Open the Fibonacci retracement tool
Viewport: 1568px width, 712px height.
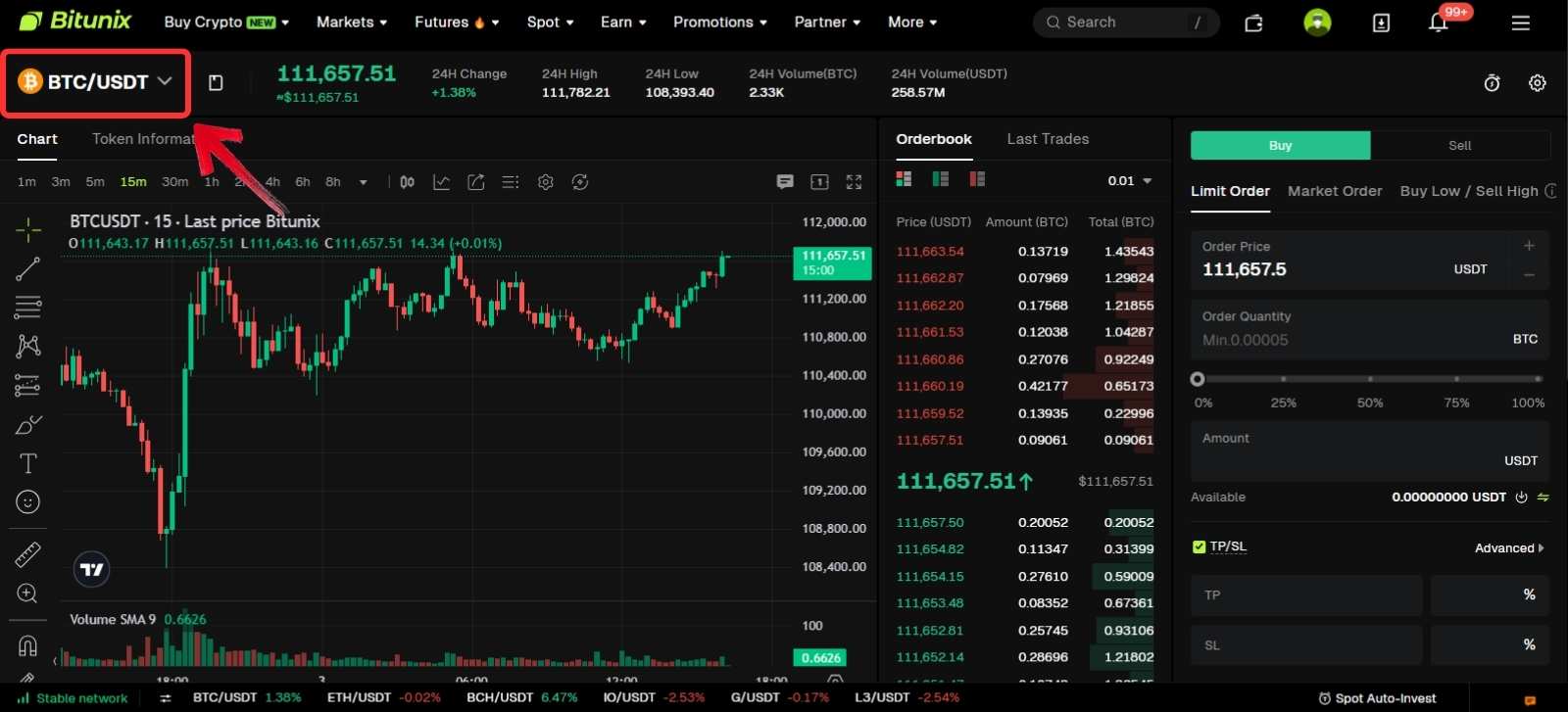28,308
